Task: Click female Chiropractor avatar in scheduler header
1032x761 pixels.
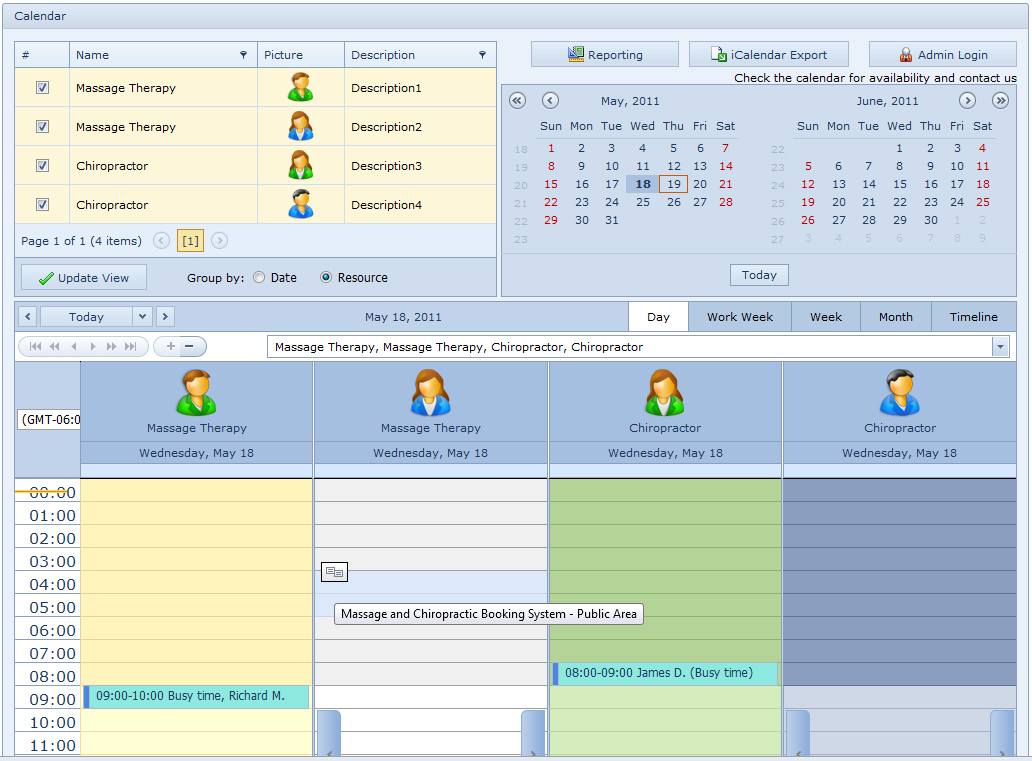Action: click(x=665, y=392)
